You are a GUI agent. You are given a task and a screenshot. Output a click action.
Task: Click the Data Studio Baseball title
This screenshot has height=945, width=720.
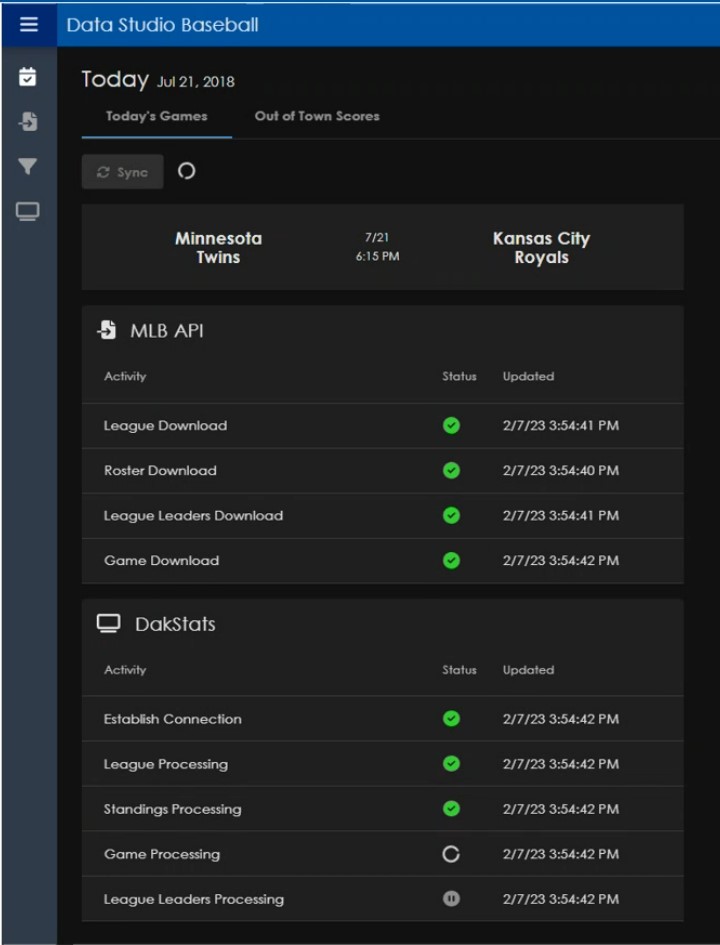point(162,24)
